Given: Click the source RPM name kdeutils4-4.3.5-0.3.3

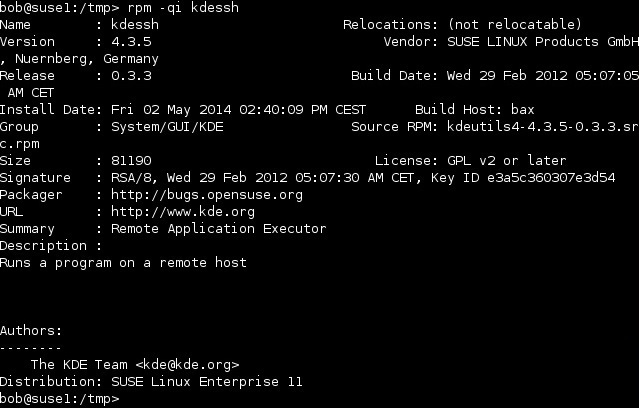Looking at the screenshot, I should pos(533,126).
